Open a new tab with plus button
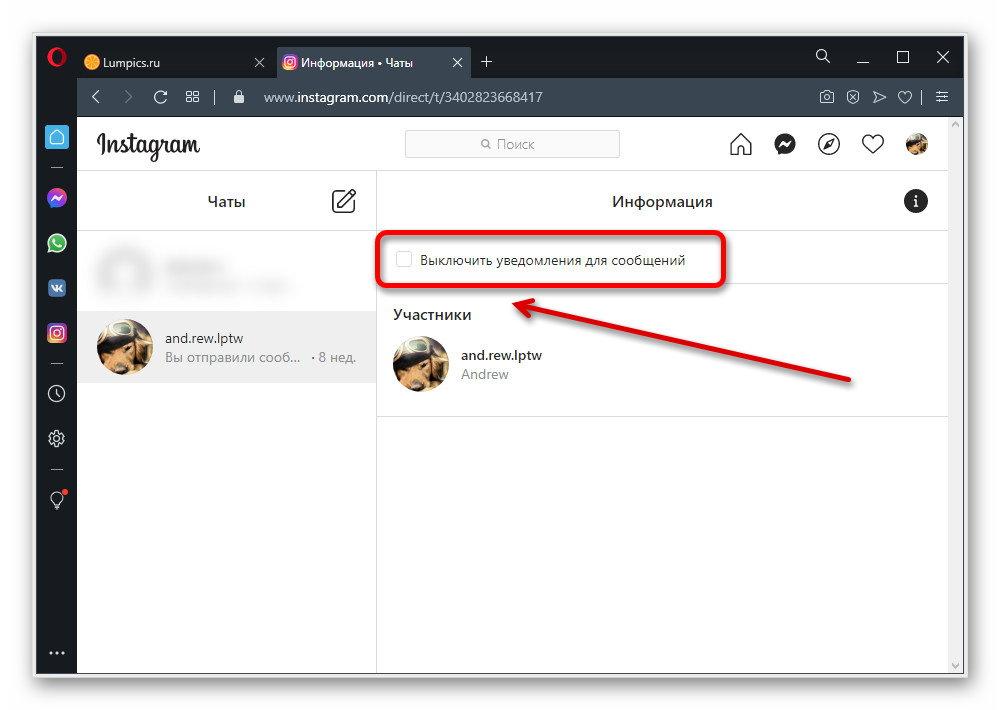Viewport: 1000px width, 710px height. 487,62
